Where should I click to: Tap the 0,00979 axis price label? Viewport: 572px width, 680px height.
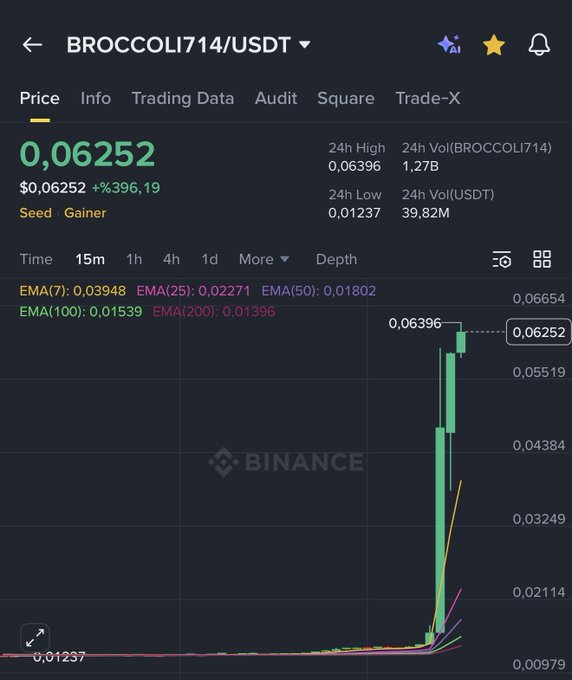pos(539,664)
